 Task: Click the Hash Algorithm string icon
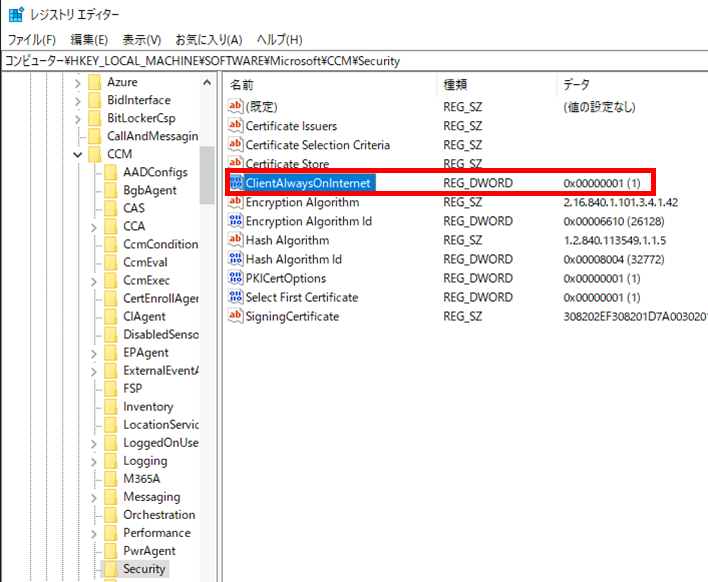tap(235, 239)
